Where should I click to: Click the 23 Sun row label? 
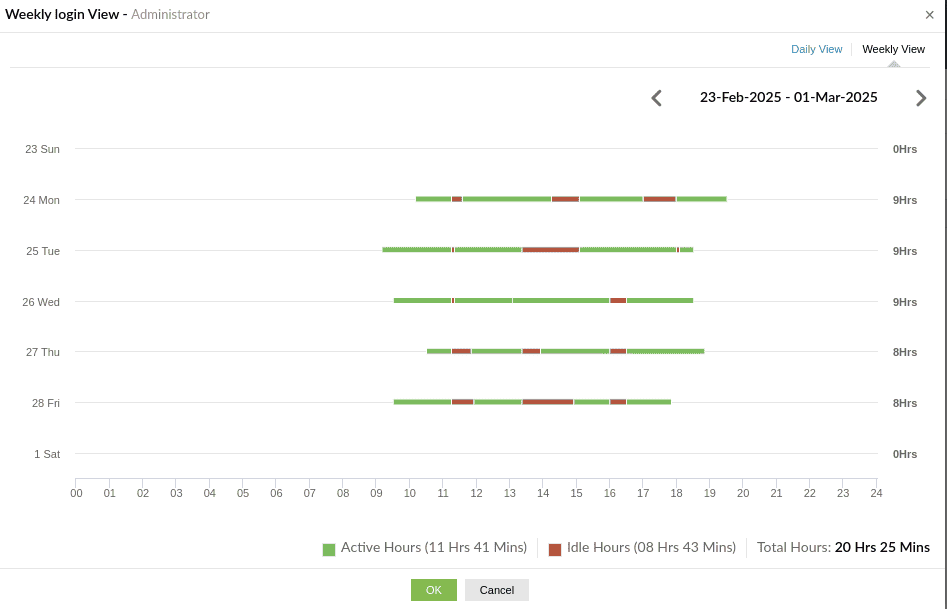42,148
